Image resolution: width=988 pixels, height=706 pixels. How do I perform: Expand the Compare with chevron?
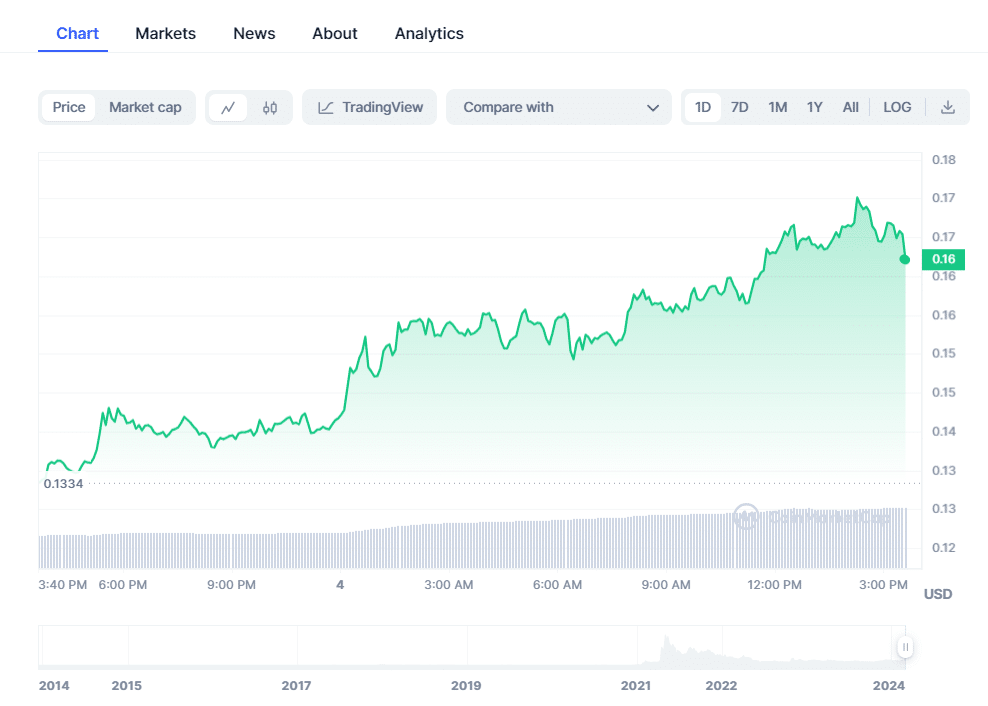click(x=653, y=107)
